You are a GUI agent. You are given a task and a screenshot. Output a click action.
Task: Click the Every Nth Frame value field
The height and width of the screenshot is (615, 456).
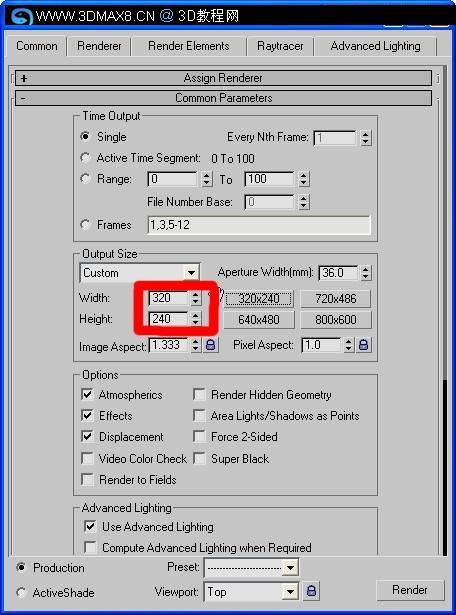click(334, 137)
